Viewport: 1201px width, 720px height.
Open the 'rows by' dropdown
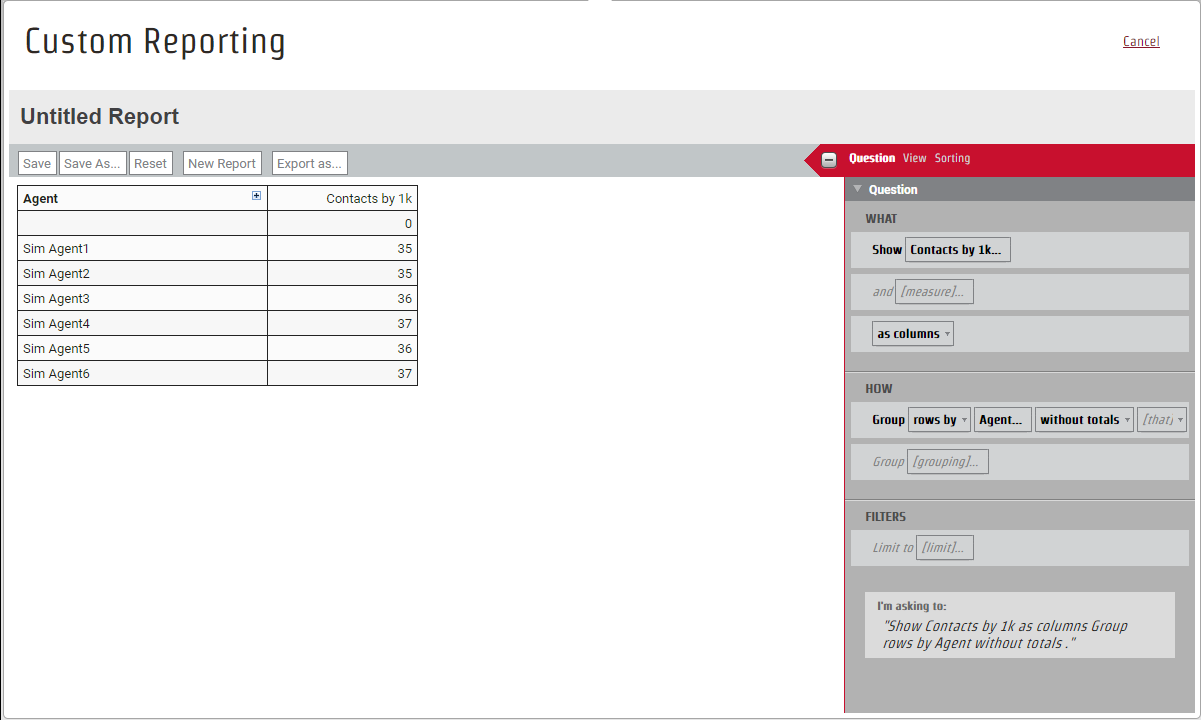(x=939, y=420)
